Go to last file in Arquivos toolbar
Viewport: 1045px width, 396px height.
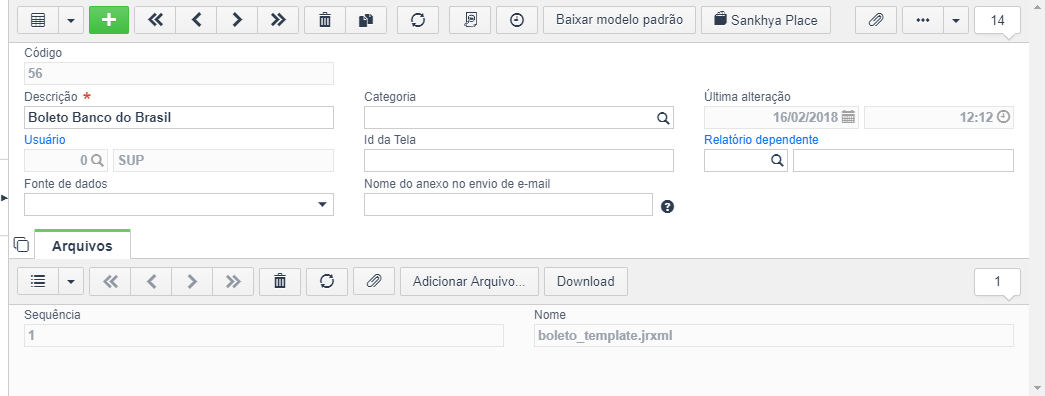pyautogui.click(x=233, y=281)
